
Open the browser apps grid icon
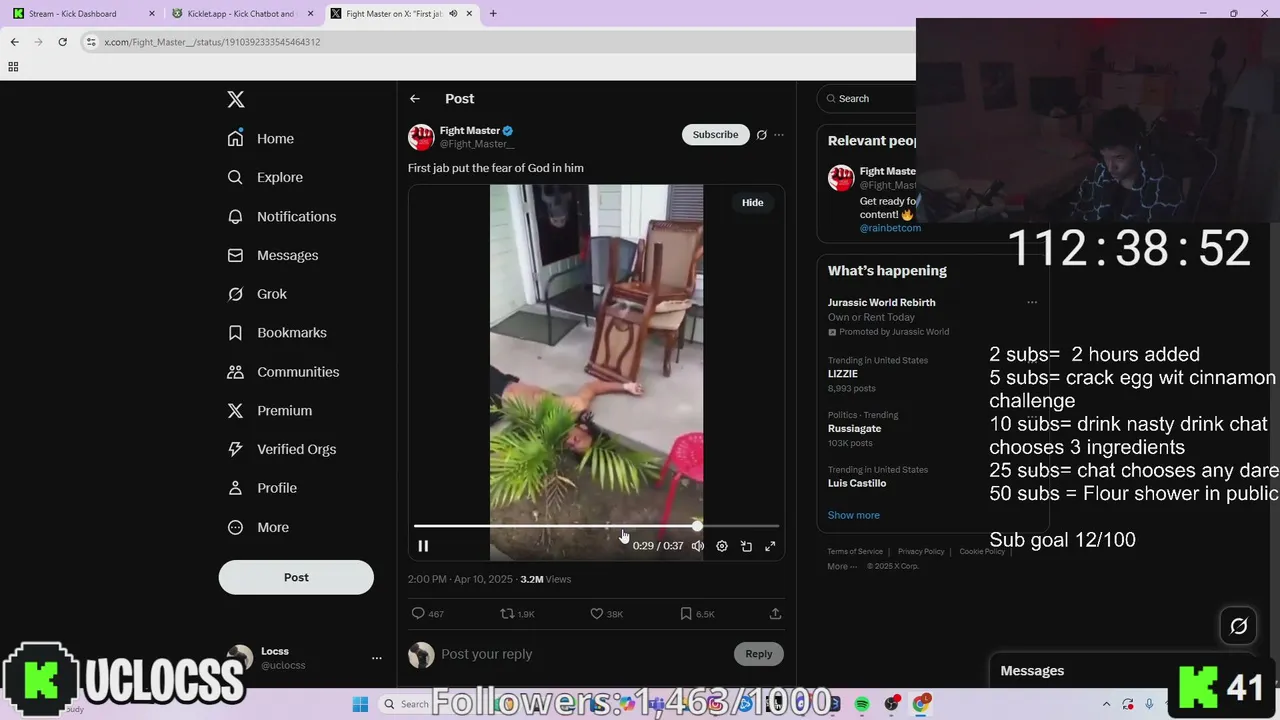(x=13, y=67)
